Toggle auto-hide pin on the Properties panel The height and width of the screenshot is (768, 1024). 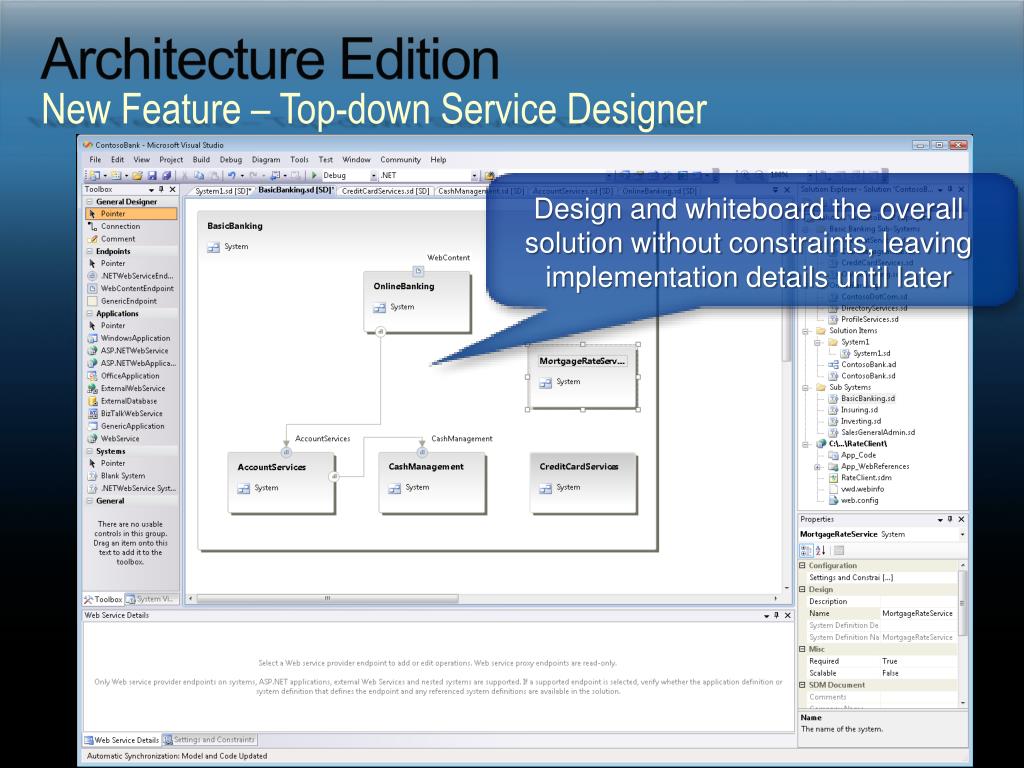pyautogui.click(x=950, y=520)
